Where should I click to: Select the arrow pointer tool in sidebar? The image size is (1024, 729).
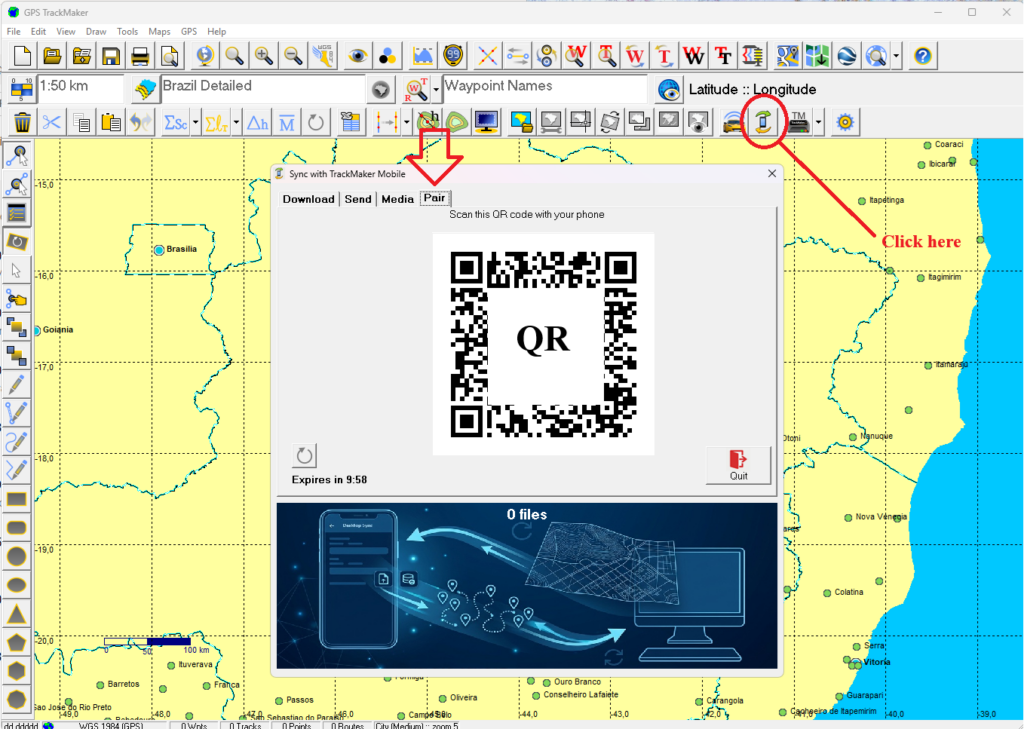point(16,270)
